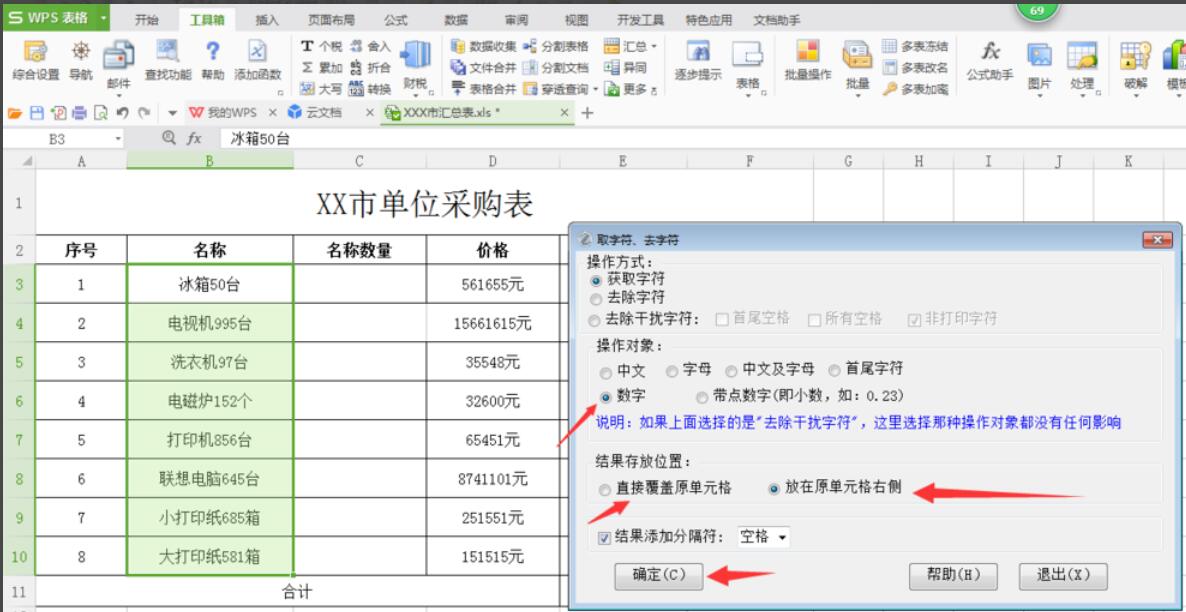Open the 页面布局 ribbon tab

pos(331,20)
